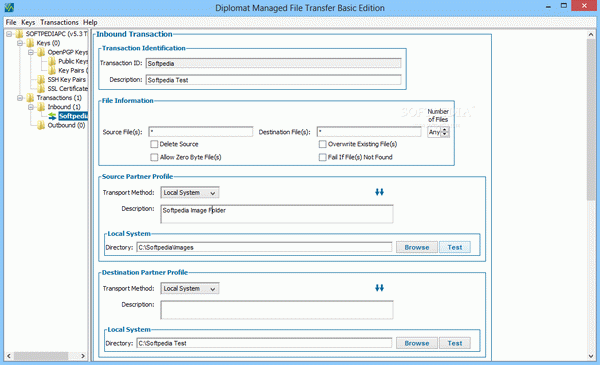The height and width of the screenshot is (365, 600).
Task: Click the Keys (0) folder icon
Action: click(x=30, y=43)
